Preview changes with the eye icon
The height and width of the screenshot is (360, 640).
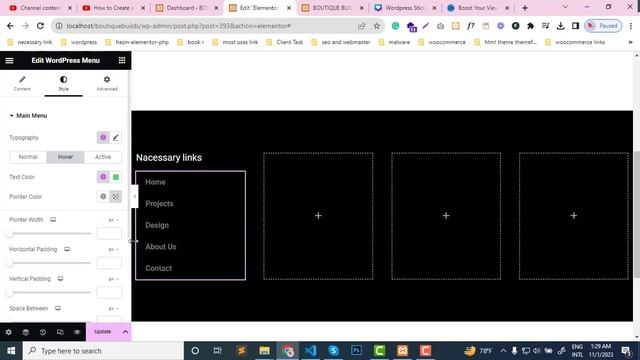point(77,332)
